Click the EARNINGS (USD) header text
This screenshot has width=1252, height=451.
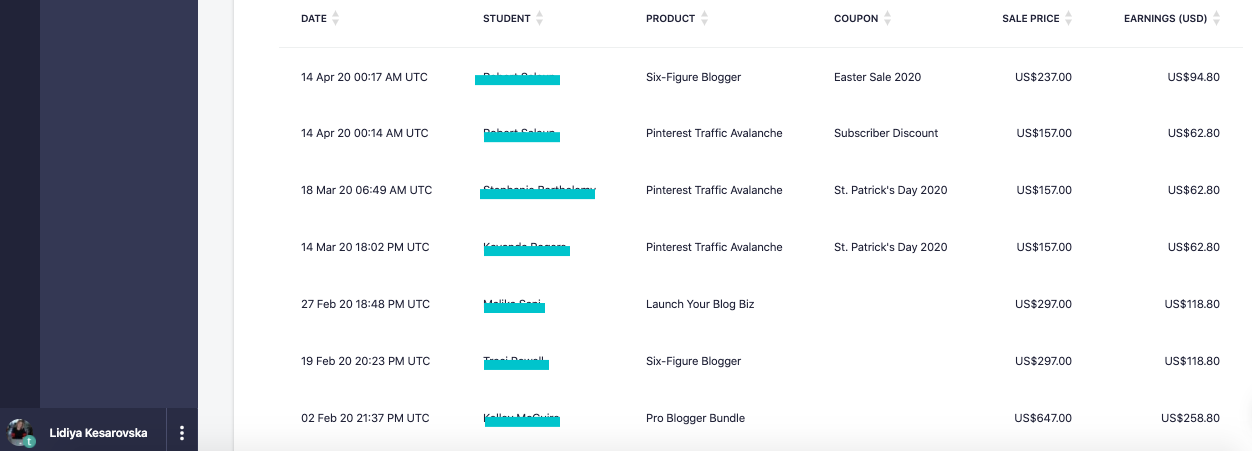(x=1166, y=19)
